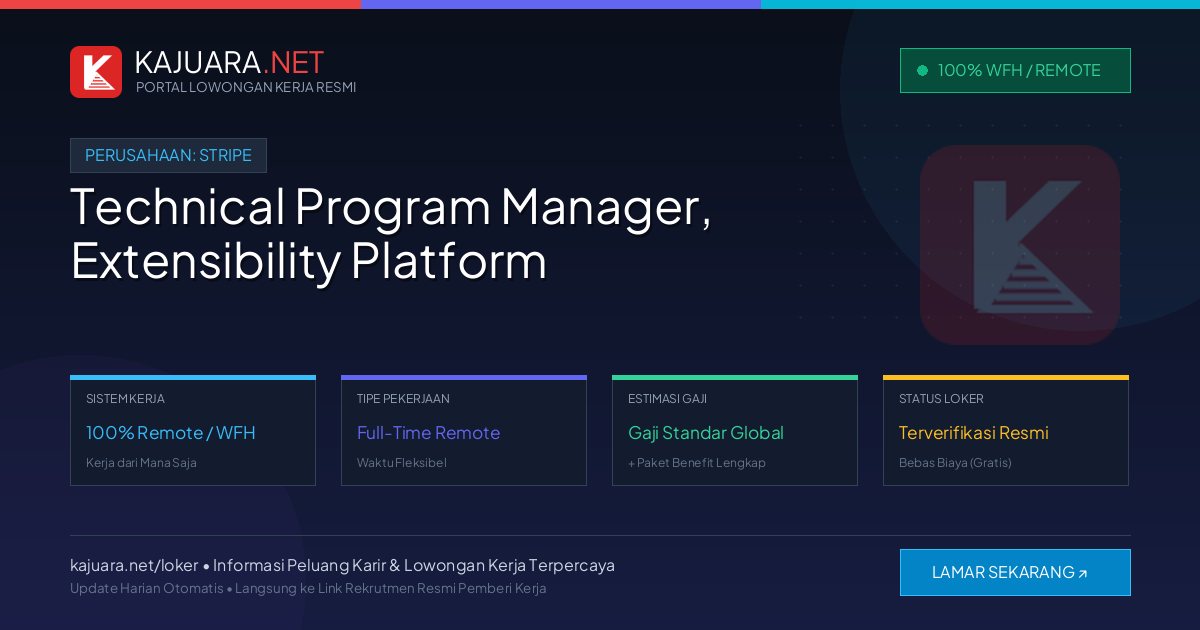Click the Kerja dari Mana Saja text
This screenshot has height=630, width=1200.
pos(141,463)
